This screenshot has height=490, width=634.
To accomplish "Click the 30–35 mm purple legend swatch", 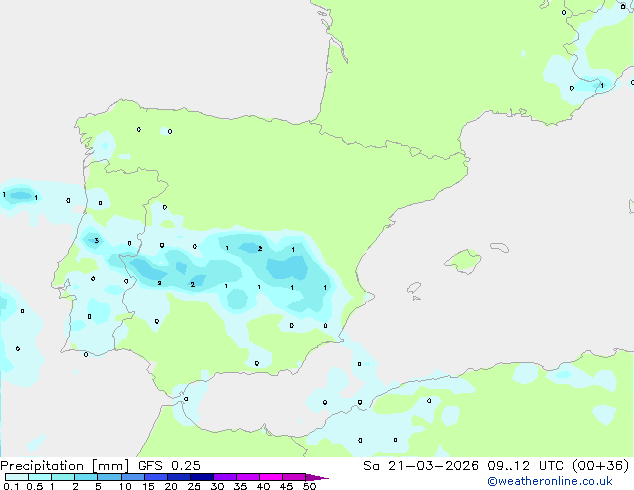I will point(225,477).
